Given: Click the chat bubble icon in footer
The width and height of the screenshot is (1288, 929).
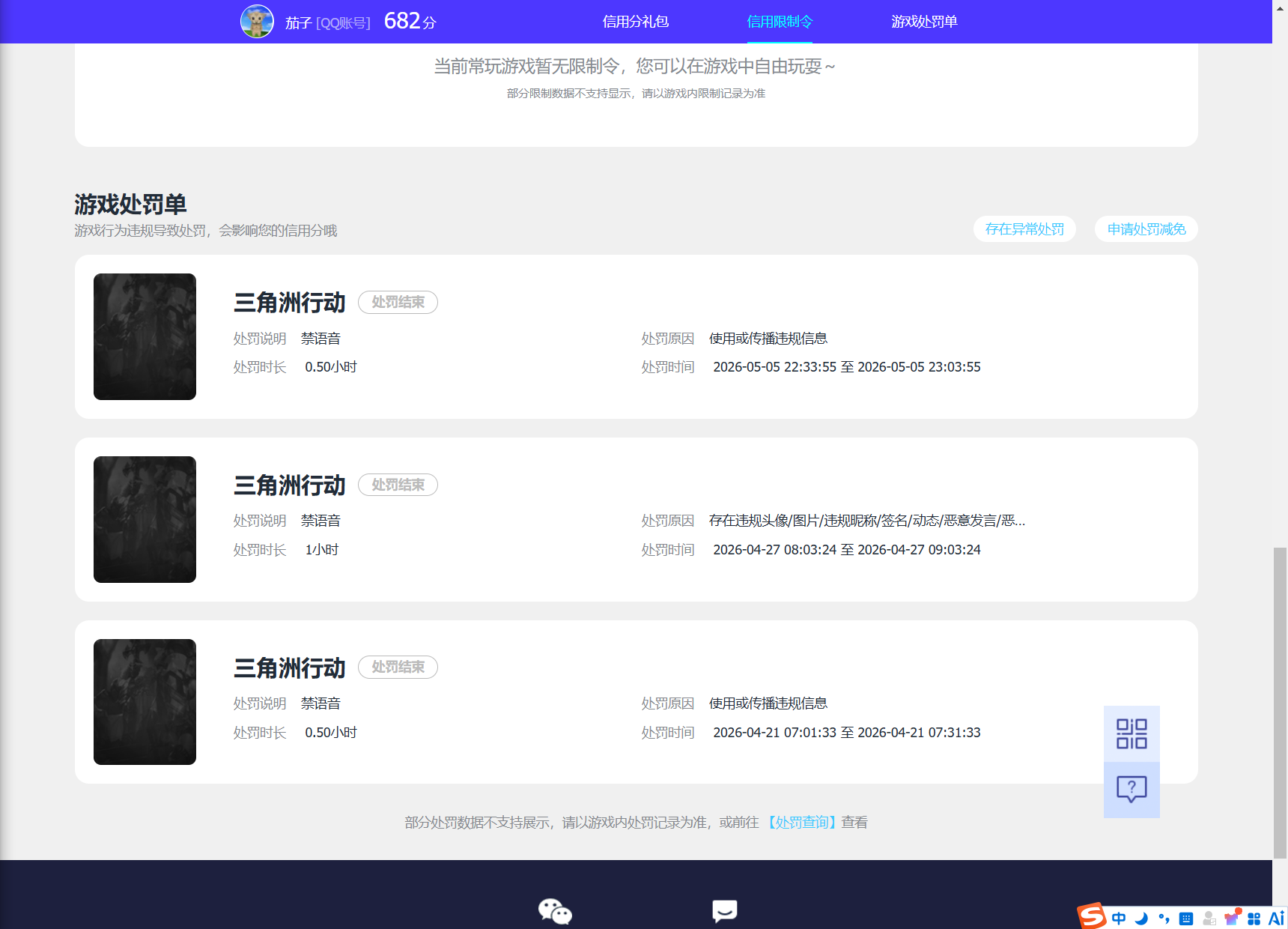Looking at the screenshot, I should (724, 911).
